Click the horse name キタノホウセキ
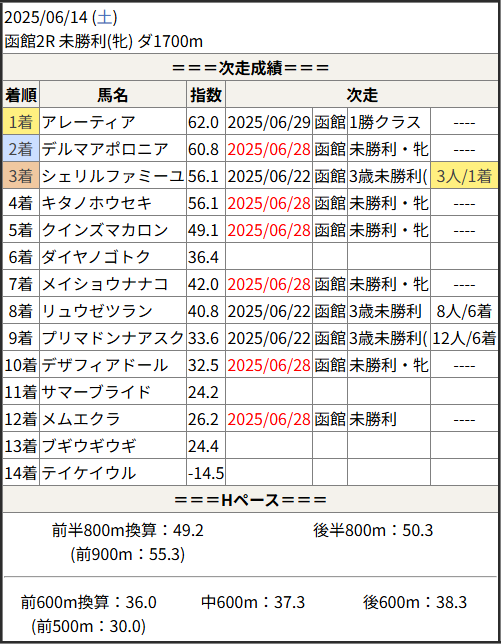 (x=97, y=203)
